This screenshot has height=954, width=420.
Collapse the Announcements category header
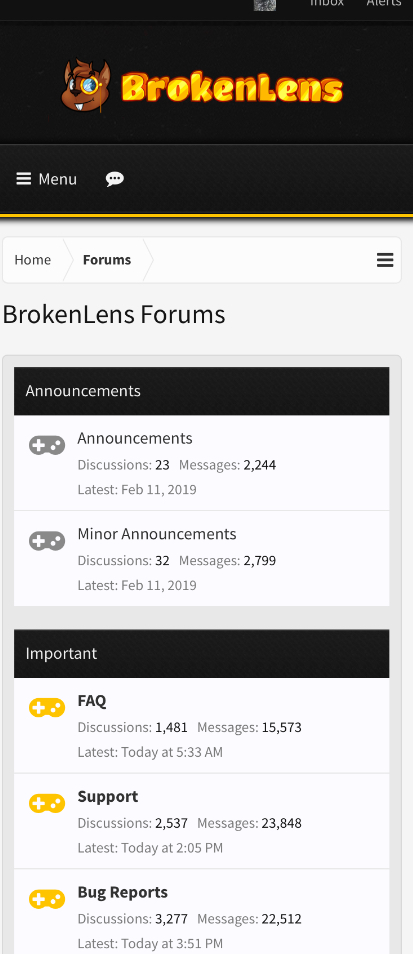click(x=201, y=391)
